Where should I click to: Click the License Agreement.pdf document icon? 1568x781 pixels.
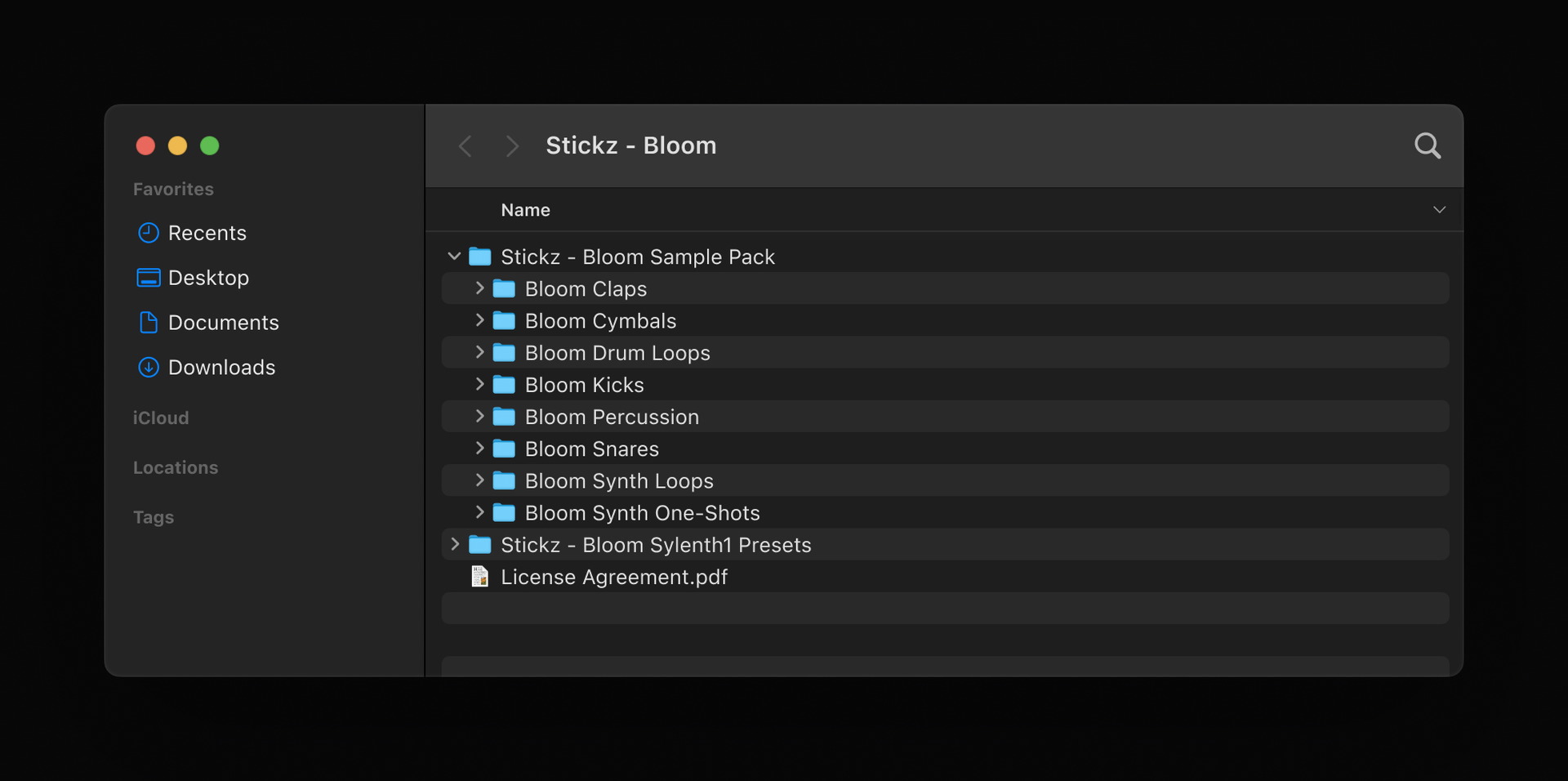(x=479, y=576)
